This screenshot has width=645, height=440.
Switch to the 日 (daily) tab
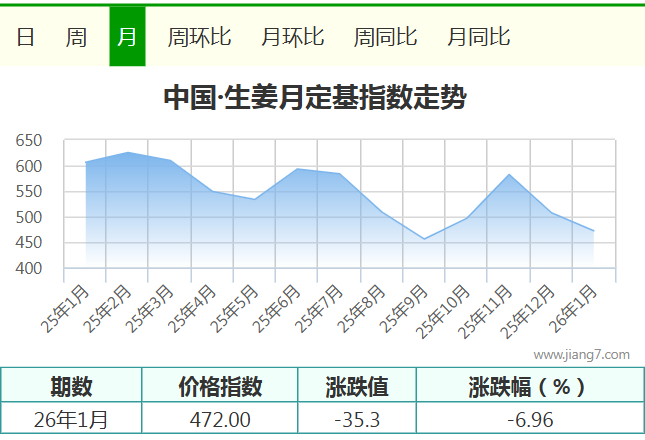click(26, 37)
